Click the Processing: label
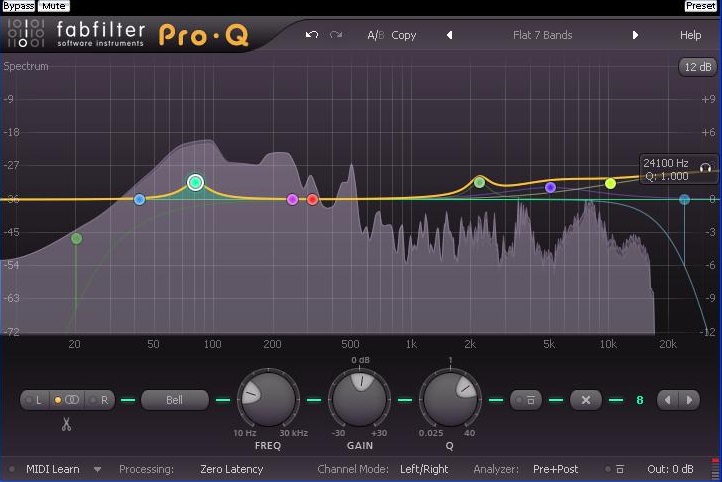The height and width of the screenshot is (482, 722). [146, 469]
